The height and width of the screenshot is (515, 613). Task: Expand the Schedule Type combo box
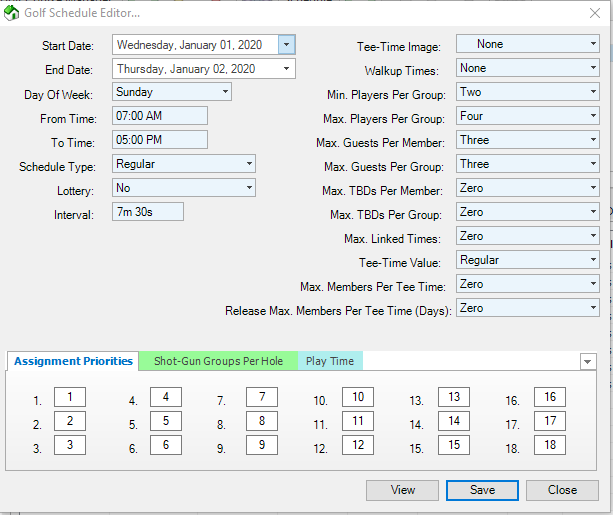point(247,164)
